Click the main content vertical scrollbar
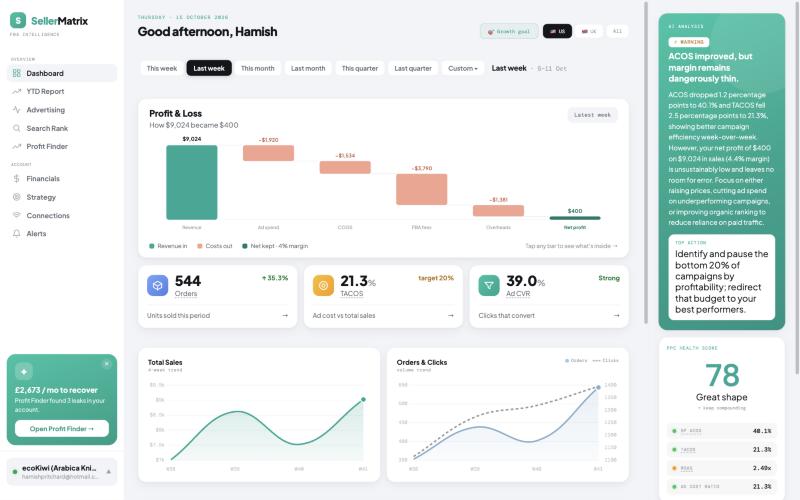The width and height of the screenshot is (800, 500). pos(646,163)
